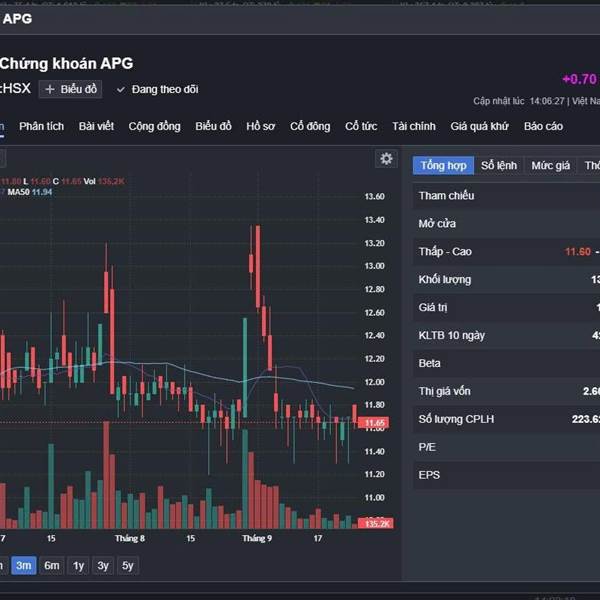This screenshot has width=600, height=600.
Task: Open the Cổ đông tab
Action: click(x=310, y=126)
